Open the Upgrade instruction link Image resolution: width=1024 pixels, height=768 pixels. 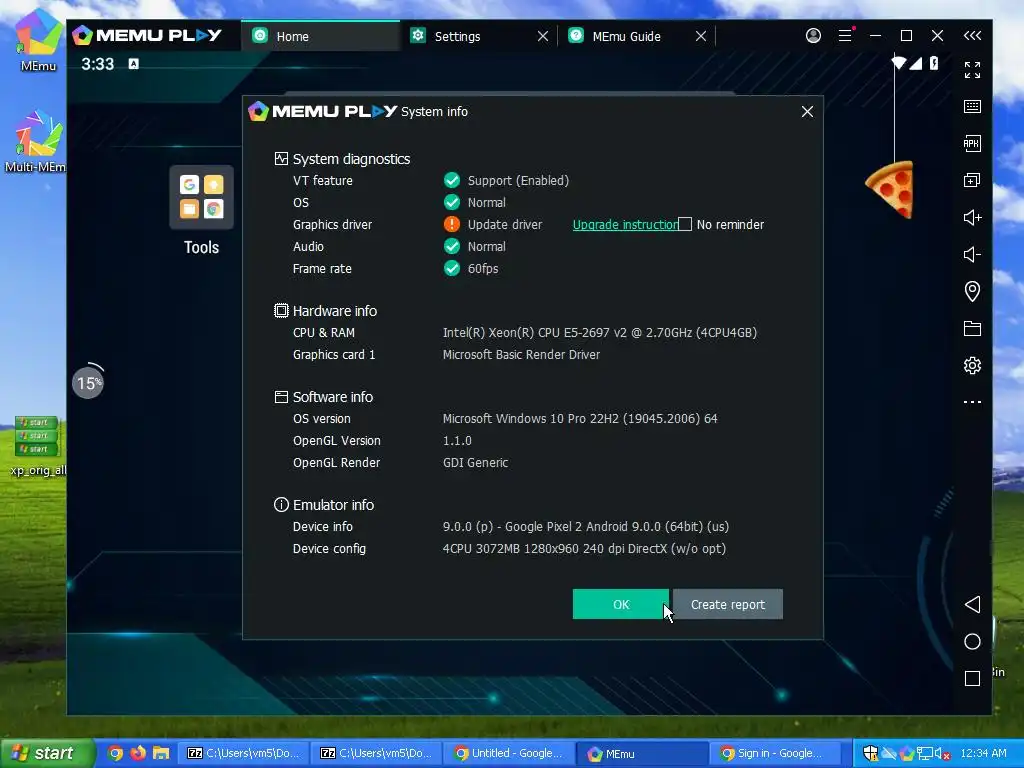625,224
